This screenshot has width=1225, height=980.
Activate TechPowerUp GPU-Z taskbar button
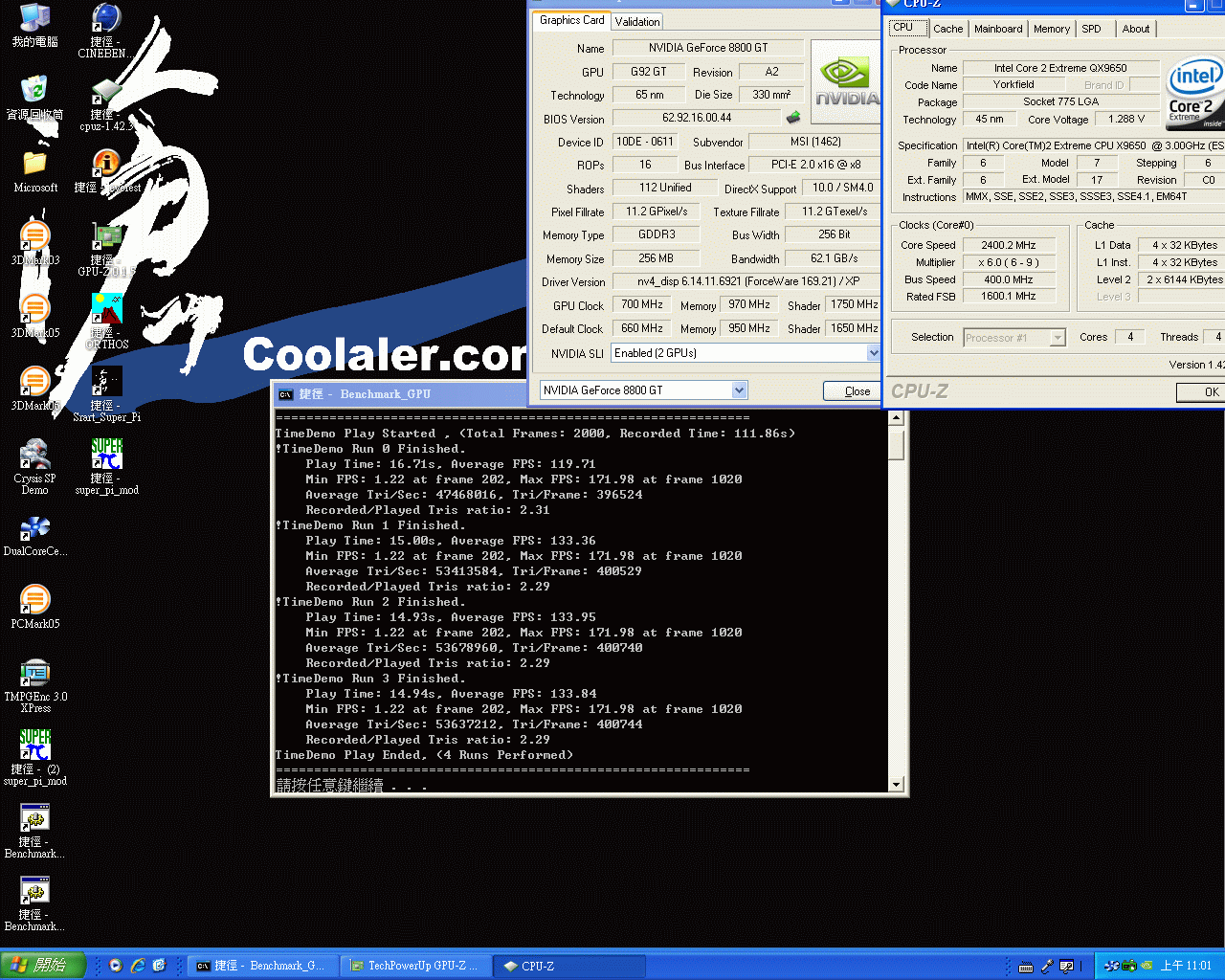414,966
